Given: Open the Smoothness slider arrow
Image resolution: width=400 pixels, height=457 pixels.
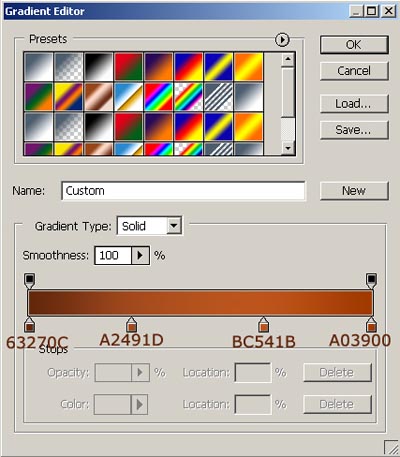Looking at the screenshot, I should (x=140, y=255).
